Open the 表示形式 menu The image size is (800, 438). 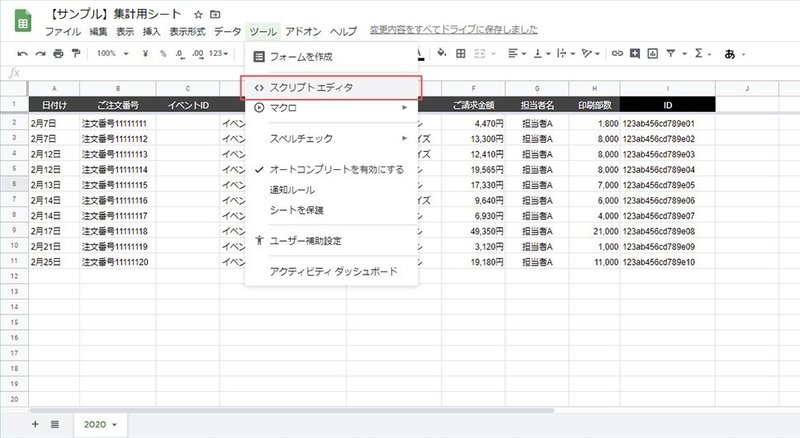tap(187, 32)
